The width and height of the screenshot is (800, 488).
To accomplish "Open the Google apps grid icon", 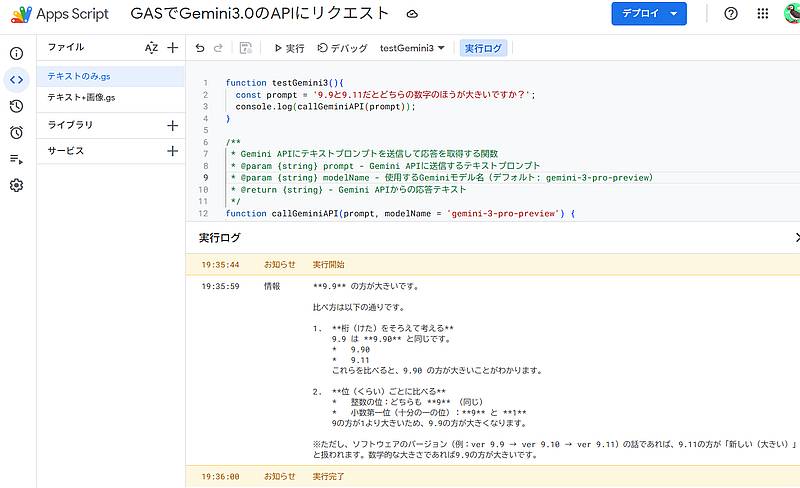I will point(763,14).
